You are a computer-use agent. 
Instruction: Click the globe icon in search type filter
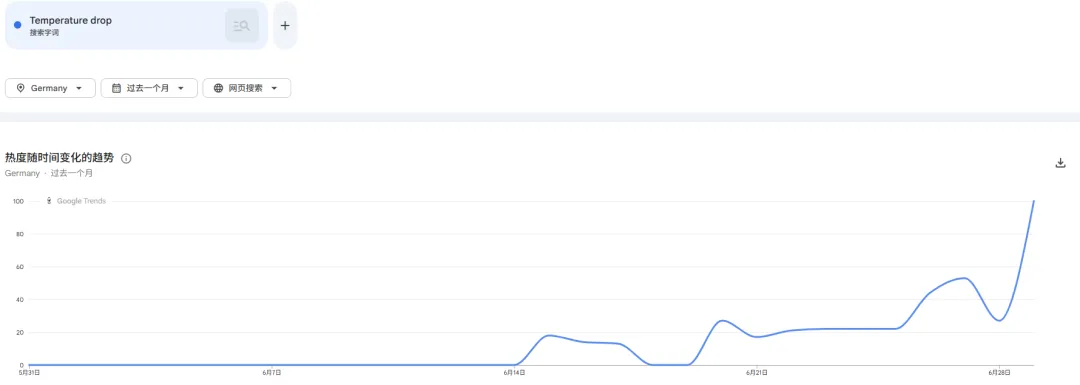(x=218, y=88)
